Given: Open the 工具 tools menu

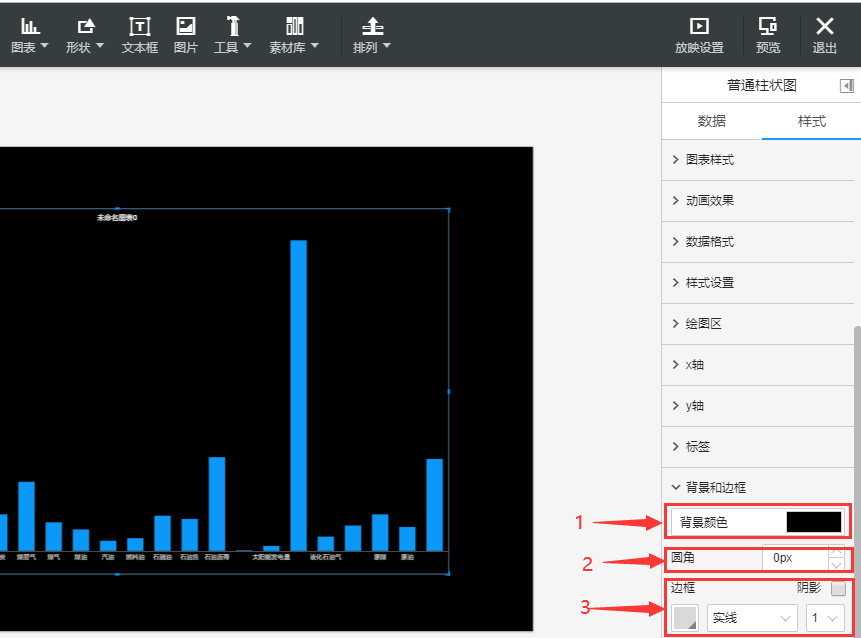Looking at the screenshot, I should (x=232, y=36).
